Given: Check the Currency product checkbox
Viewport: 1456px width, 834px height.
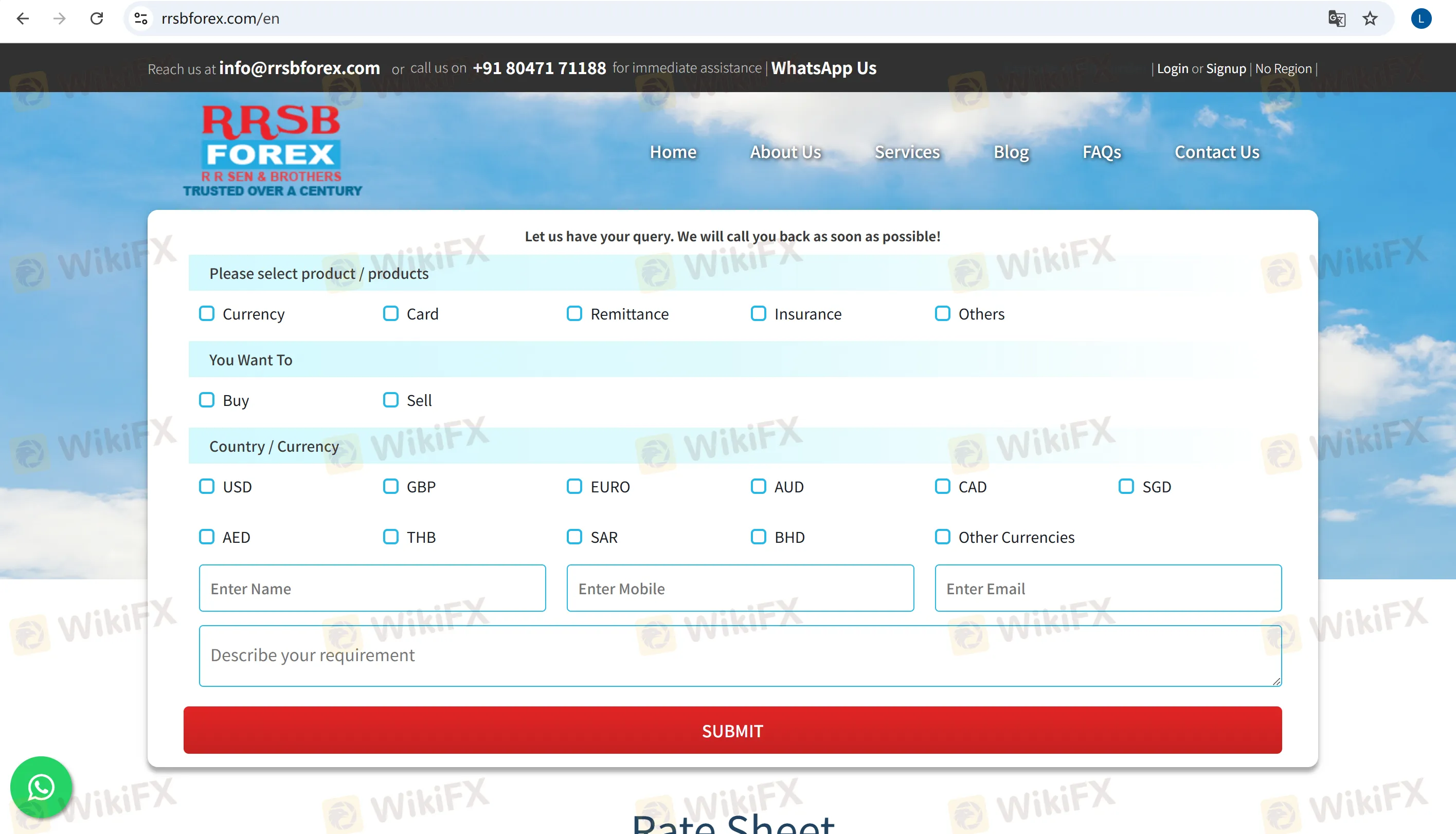Looking at the screenshot, I should 207,313.
